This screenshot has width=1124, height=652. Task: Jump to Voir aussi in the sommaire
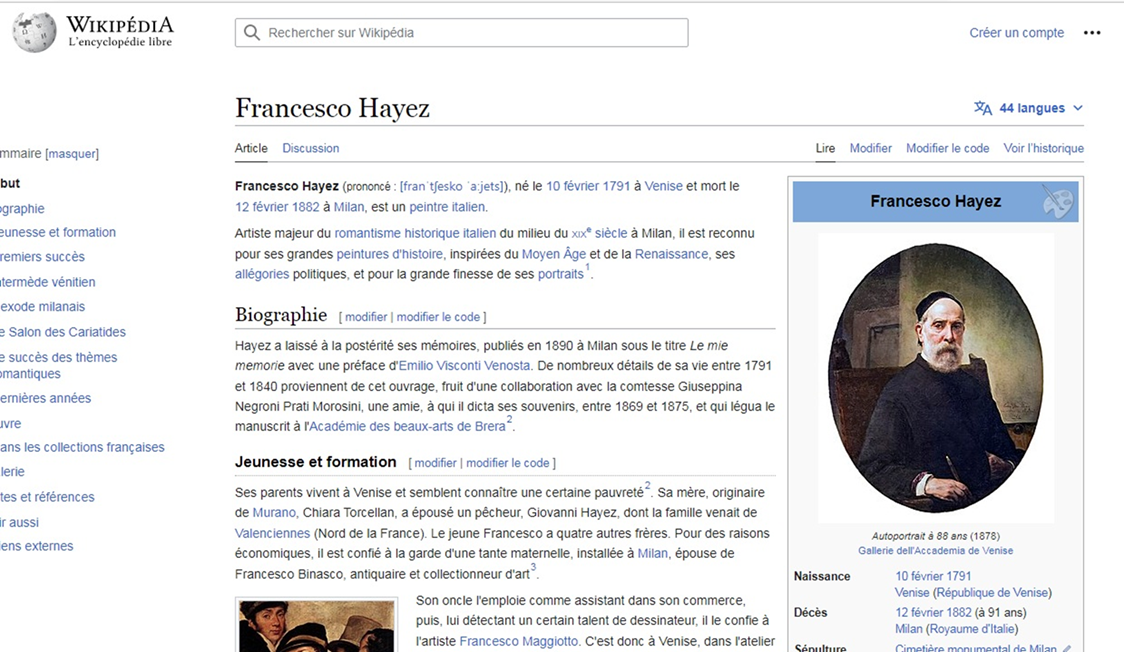coord(19,523)
